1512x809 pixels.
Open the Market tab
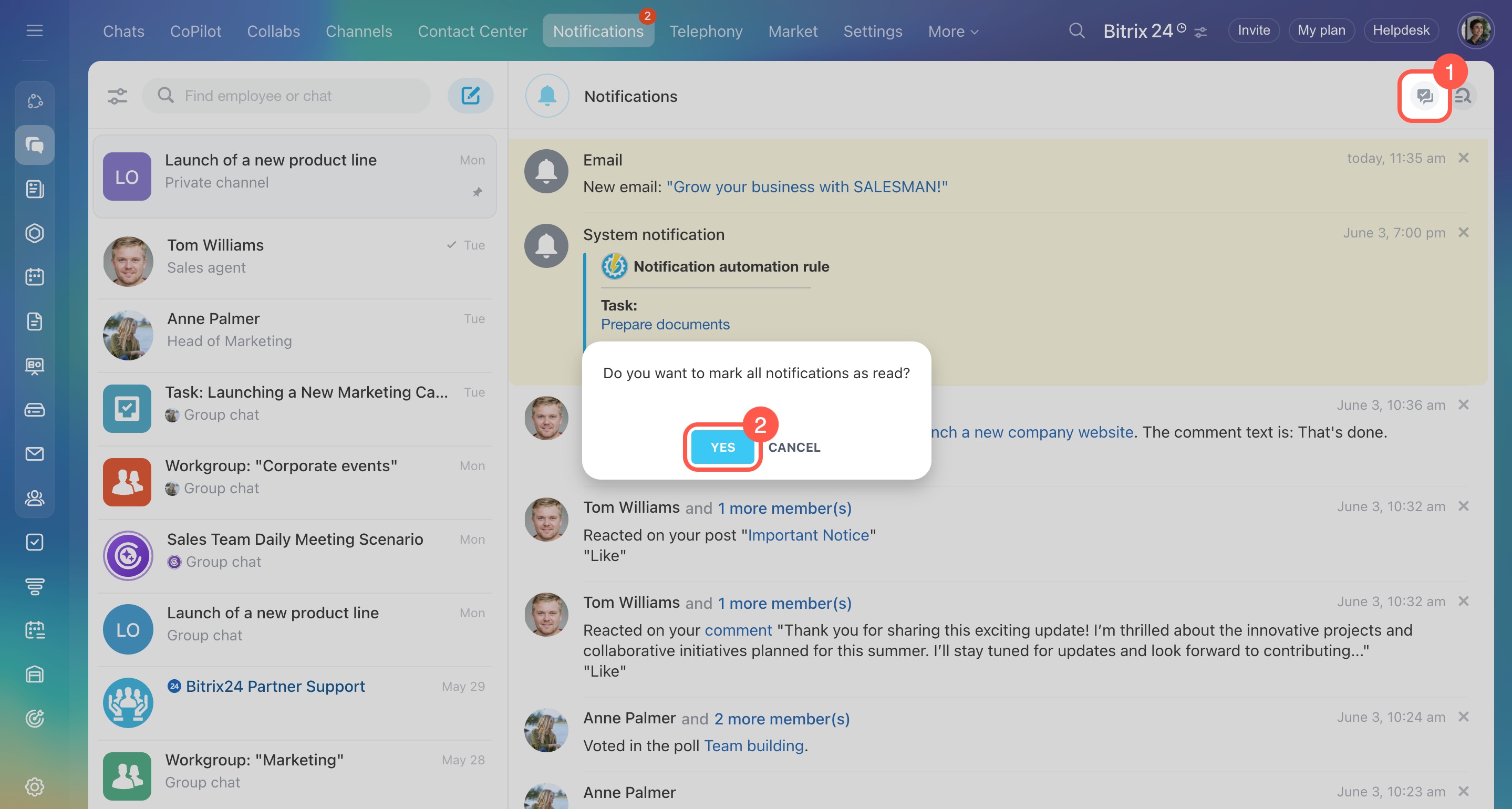(x=792, y=31)
